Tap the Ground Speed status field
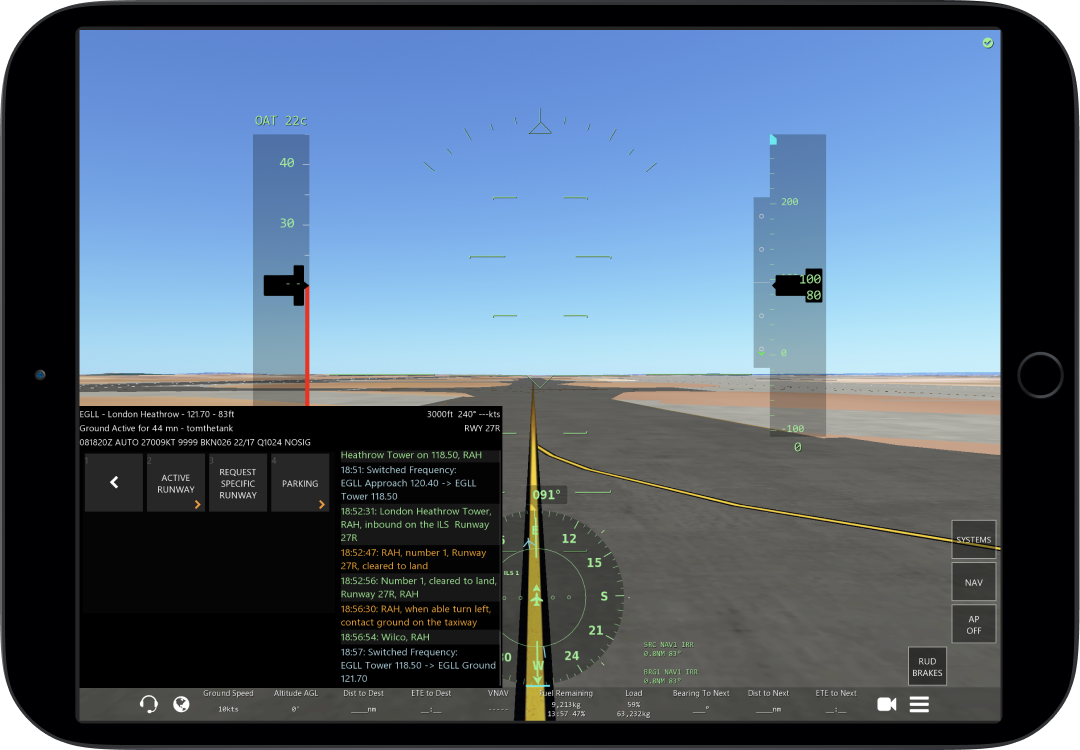This screenshot has width=1080, height=750. pos(228,701)
